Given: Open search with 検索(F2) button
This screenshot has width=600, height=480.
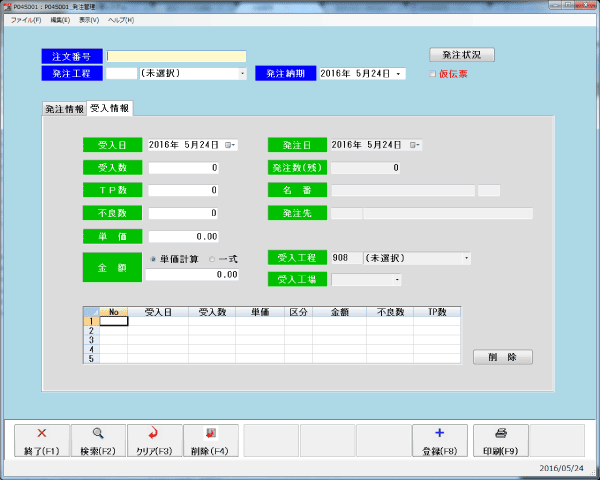Looking at the screenshot, I should click(98, 441).
